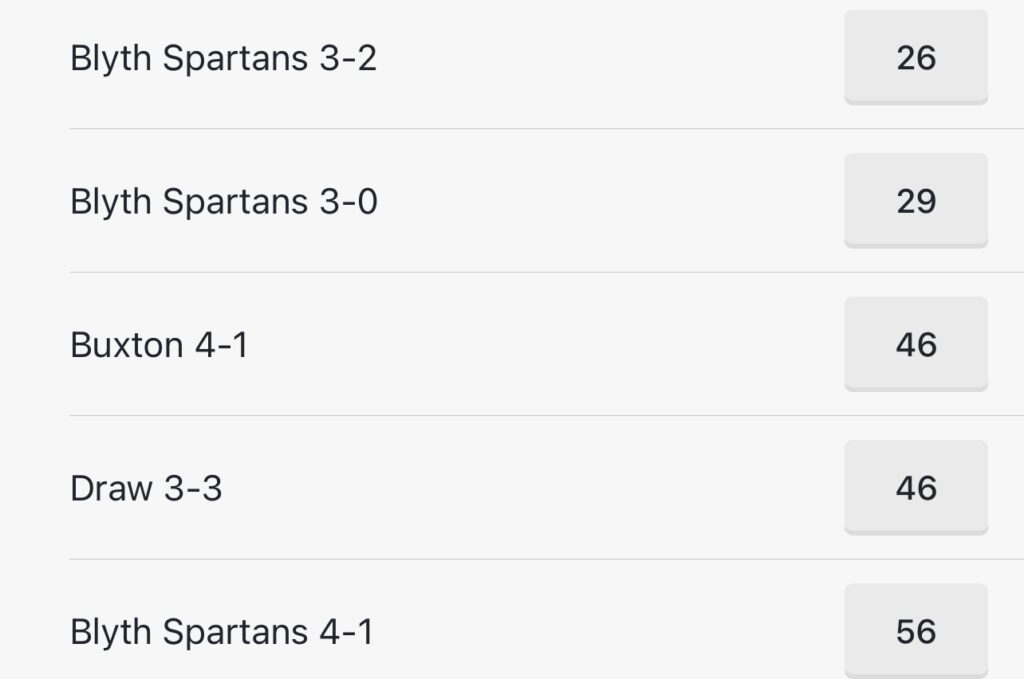The width and height of the screenshot is (1024, 679).
Task: Tap the 46 odds beside Buxton 4-1
Action: pyautogui.click(x=915, y=345)
